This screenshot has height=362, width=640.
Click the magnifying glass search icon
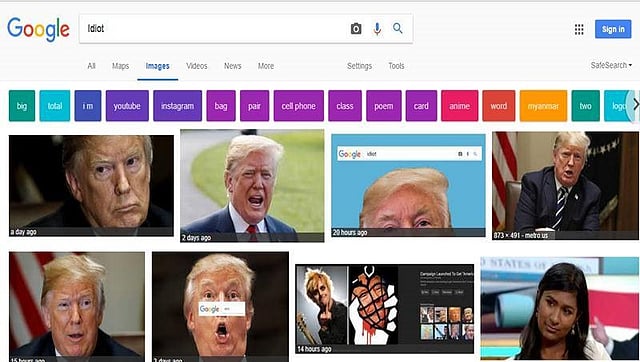(x=398, y=28)
